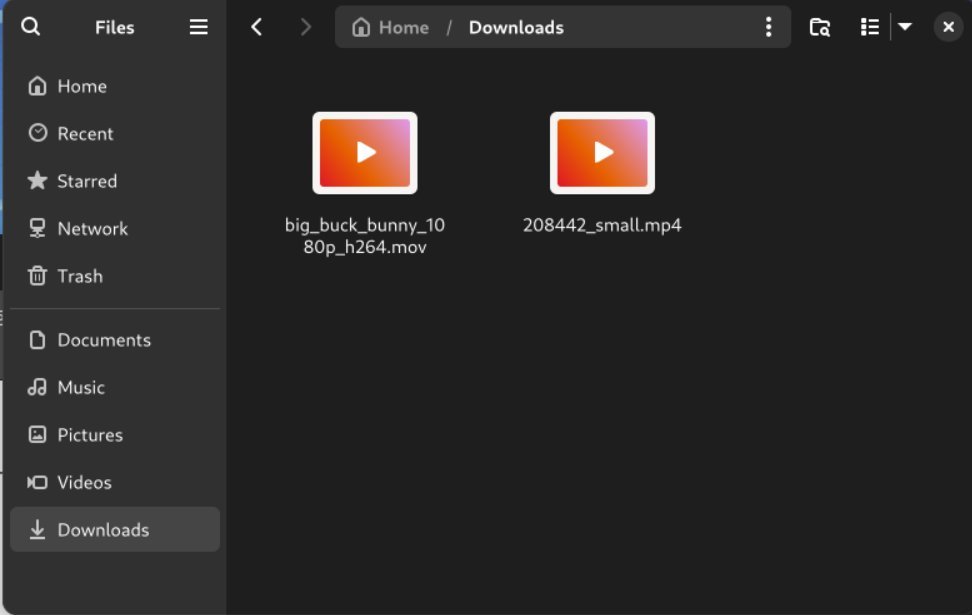Select Downloads in the sidebar
The width and height of the screenshot is (972, 615).
click(115, 529)
